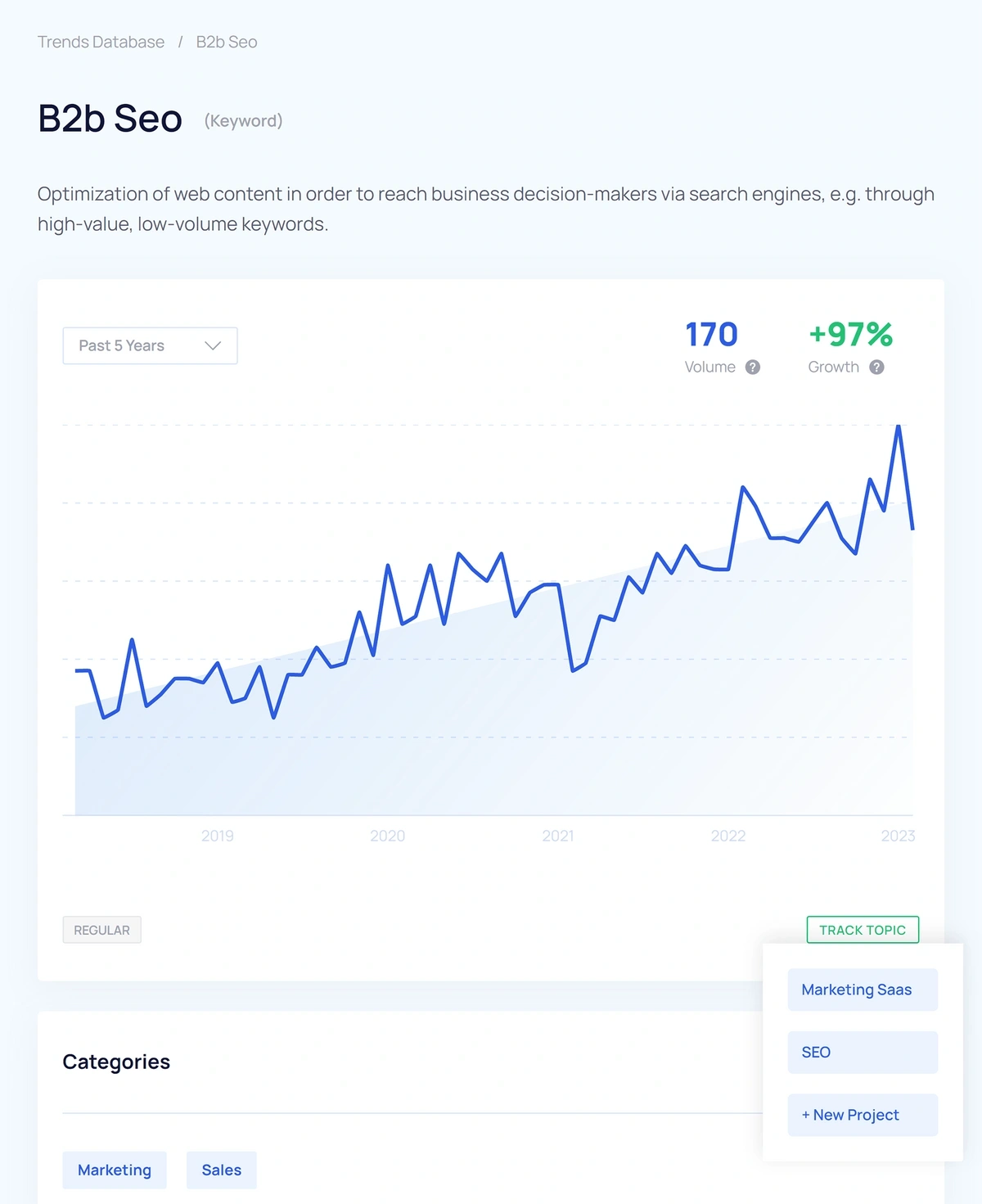The height and width of the screenshot is (1204, 982).
Task: Select the B2b Seo breadcrumb item
Action: 225,42
